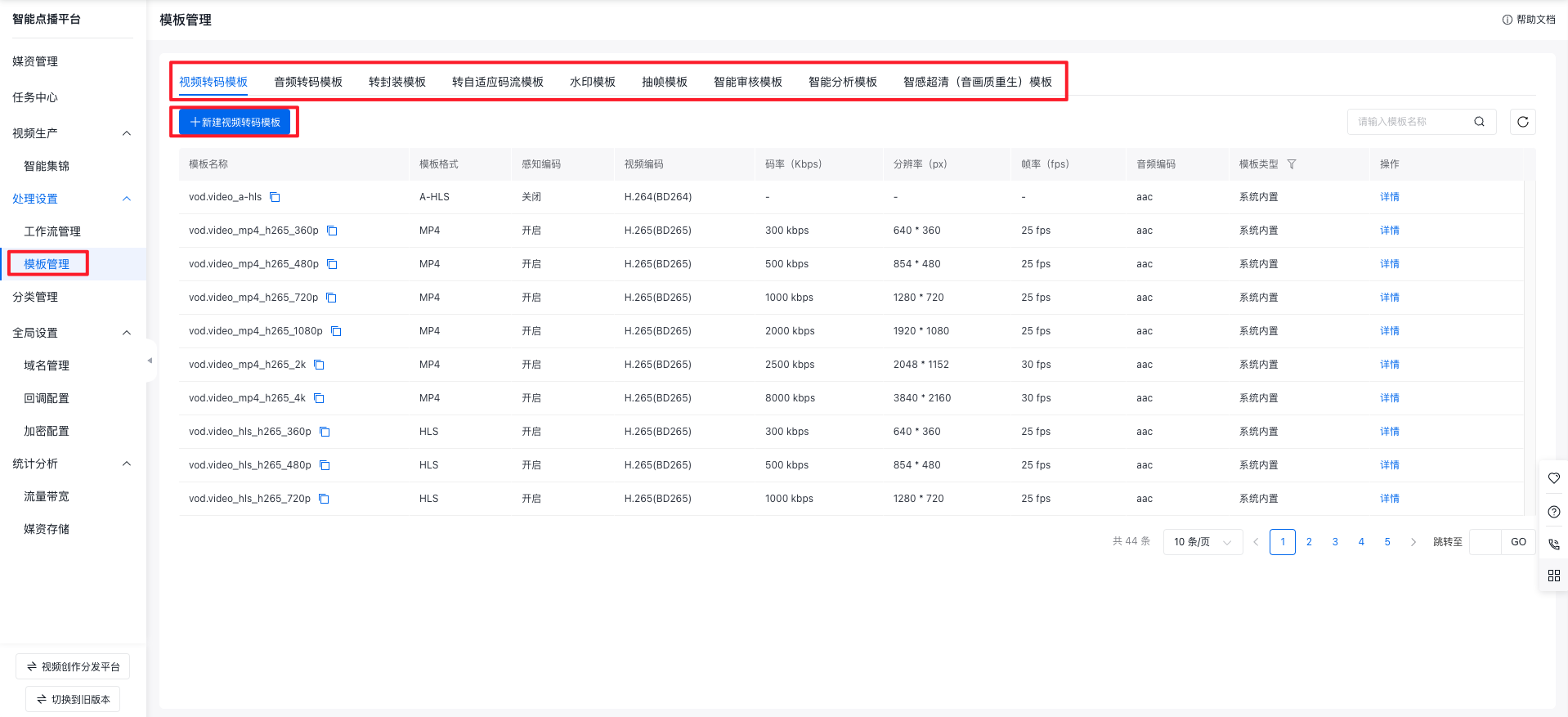Open 媒资管理 in sidebar
1568x717 pixels.
35,61
